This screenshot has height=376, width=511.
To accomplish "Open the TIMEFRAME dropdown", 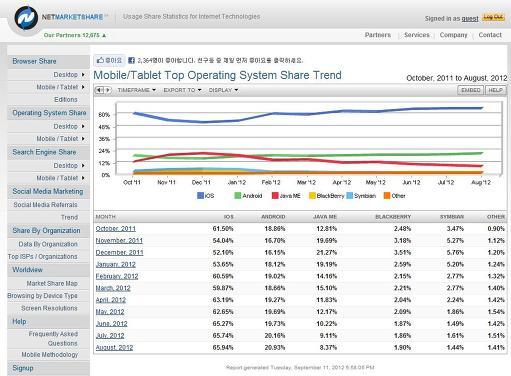I will [137, 90].
